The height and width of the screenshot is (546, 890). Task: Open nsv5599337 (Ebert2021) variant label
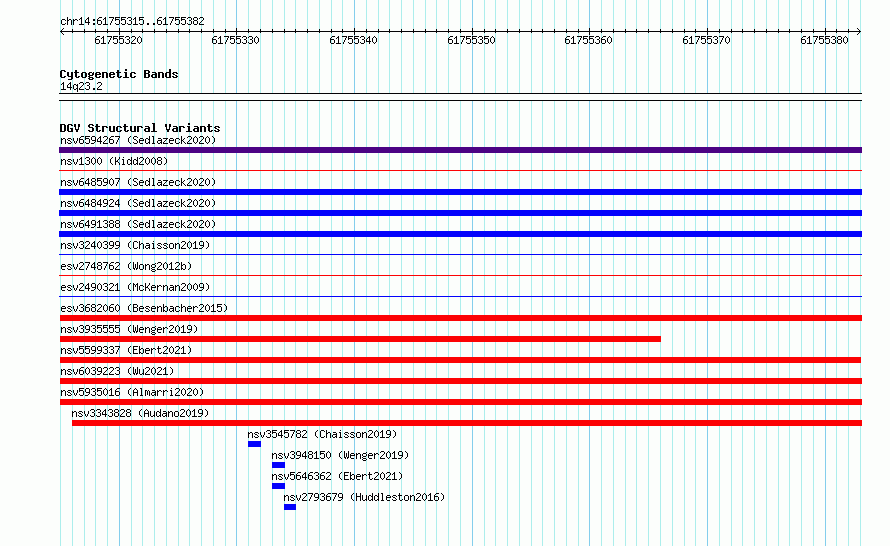126,350
